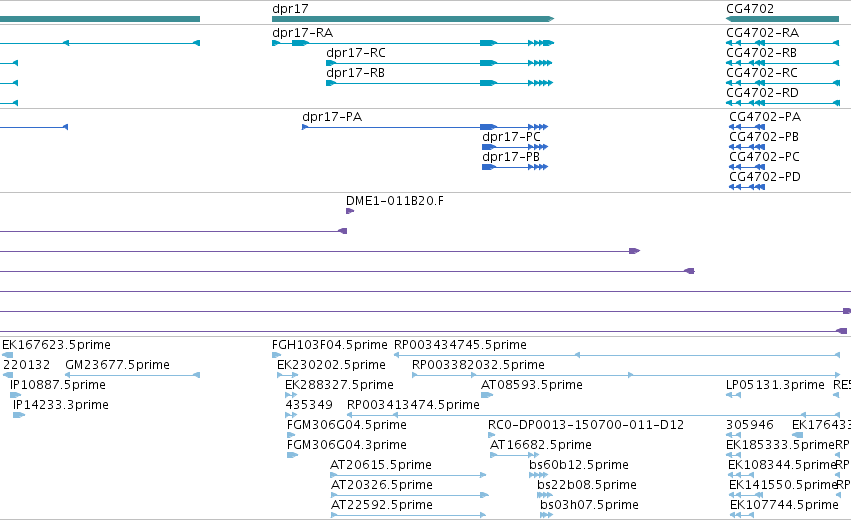The height and width of the screenshot is (520, 851).
Task: Open the AT20615.5prime EST
Action: (x=408, y=475)
